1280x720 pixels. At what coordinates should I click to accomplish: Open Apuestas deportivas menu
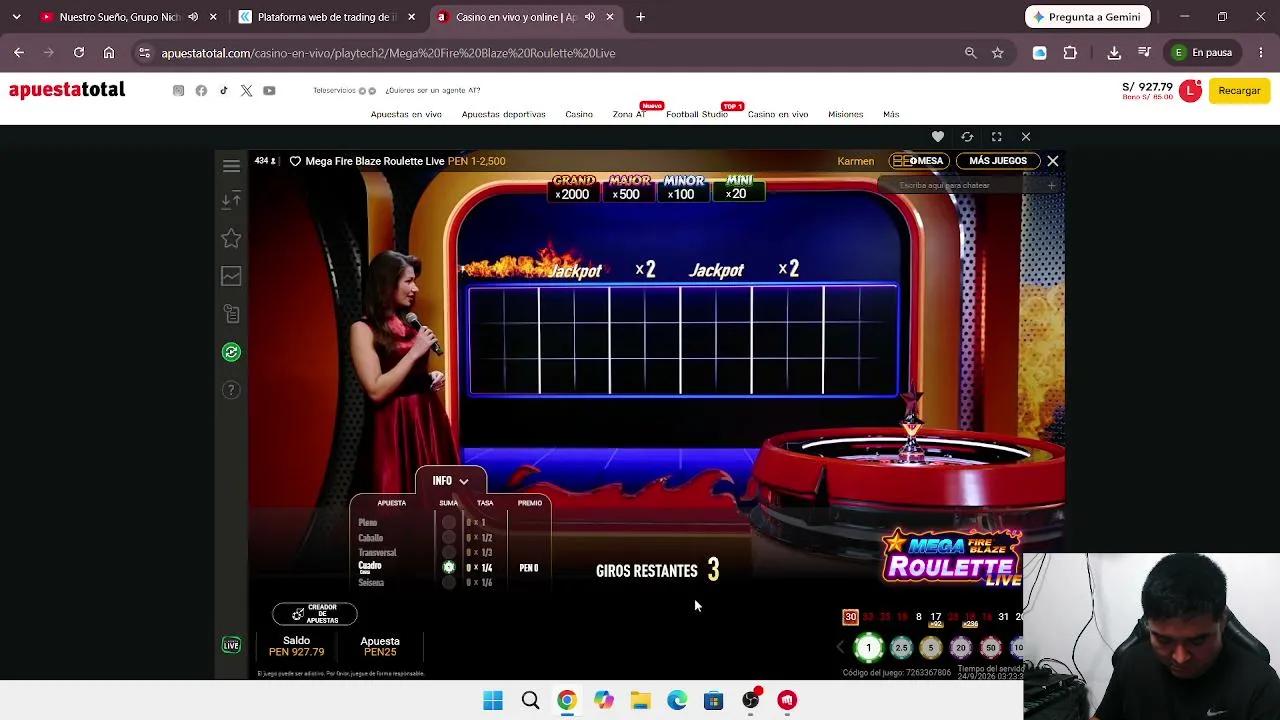pyautogui.click(x=503, y=114)
